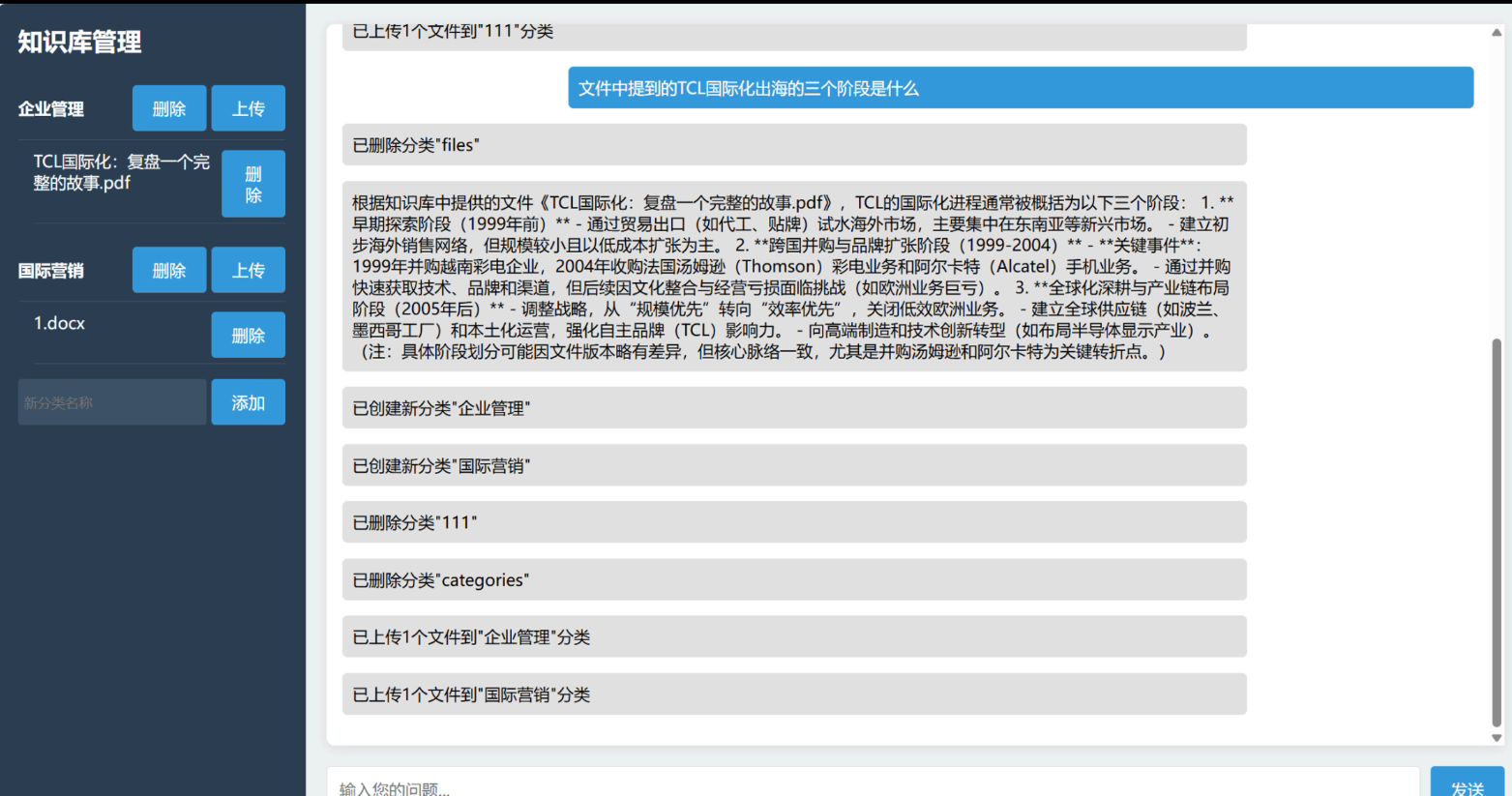Click the message 已上传1个文件到"企业管理"分类
Viewport: 1512px width, 796px height.
[x=794, y=636]
